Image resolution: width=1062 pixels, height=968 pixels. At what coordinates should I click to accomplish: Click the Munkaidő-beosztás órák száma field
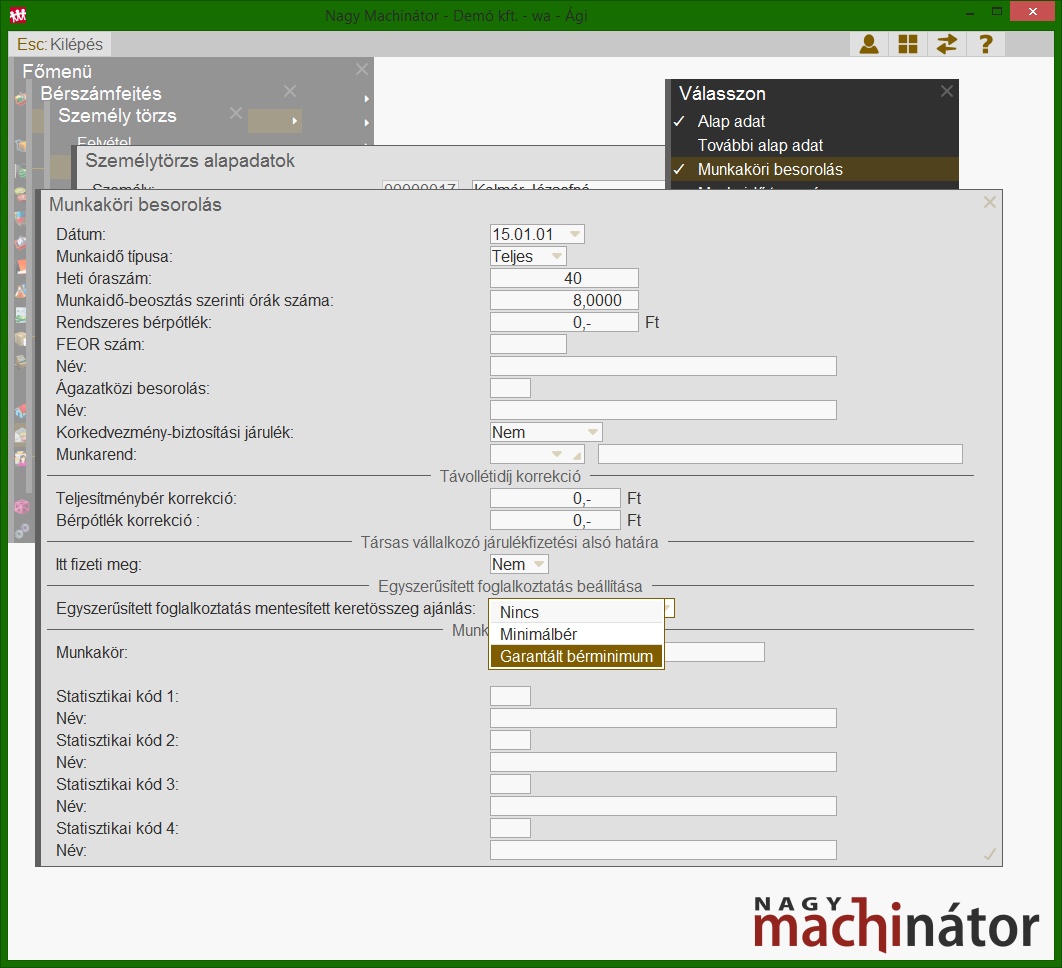(x=564, y=300)
